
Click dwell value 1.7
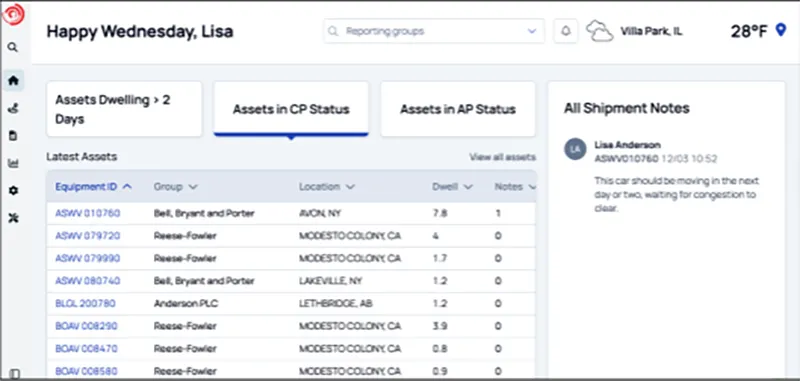tap(439, 258)
